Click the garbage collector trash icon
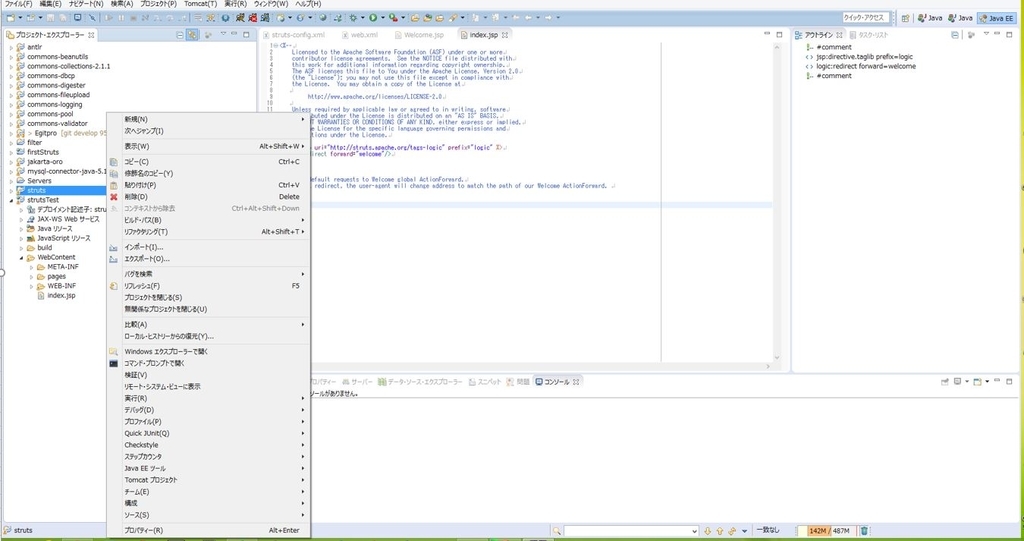1024x541 pixels. pyautogui.click(x=864, y=531)
